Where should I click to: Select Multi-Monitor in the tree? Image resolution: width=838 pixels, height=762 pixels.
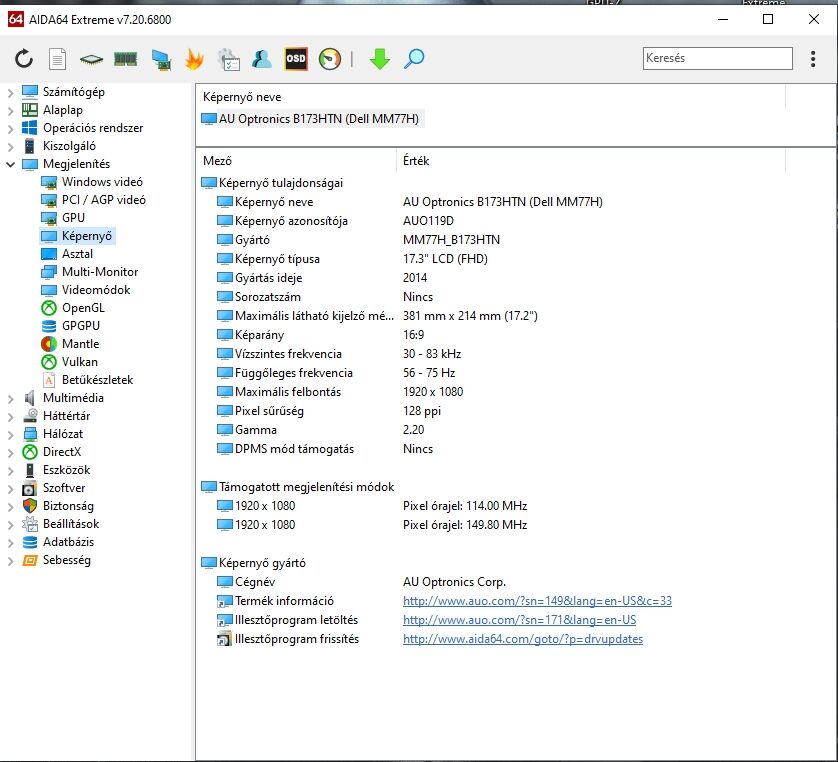[x=100, y=271]
